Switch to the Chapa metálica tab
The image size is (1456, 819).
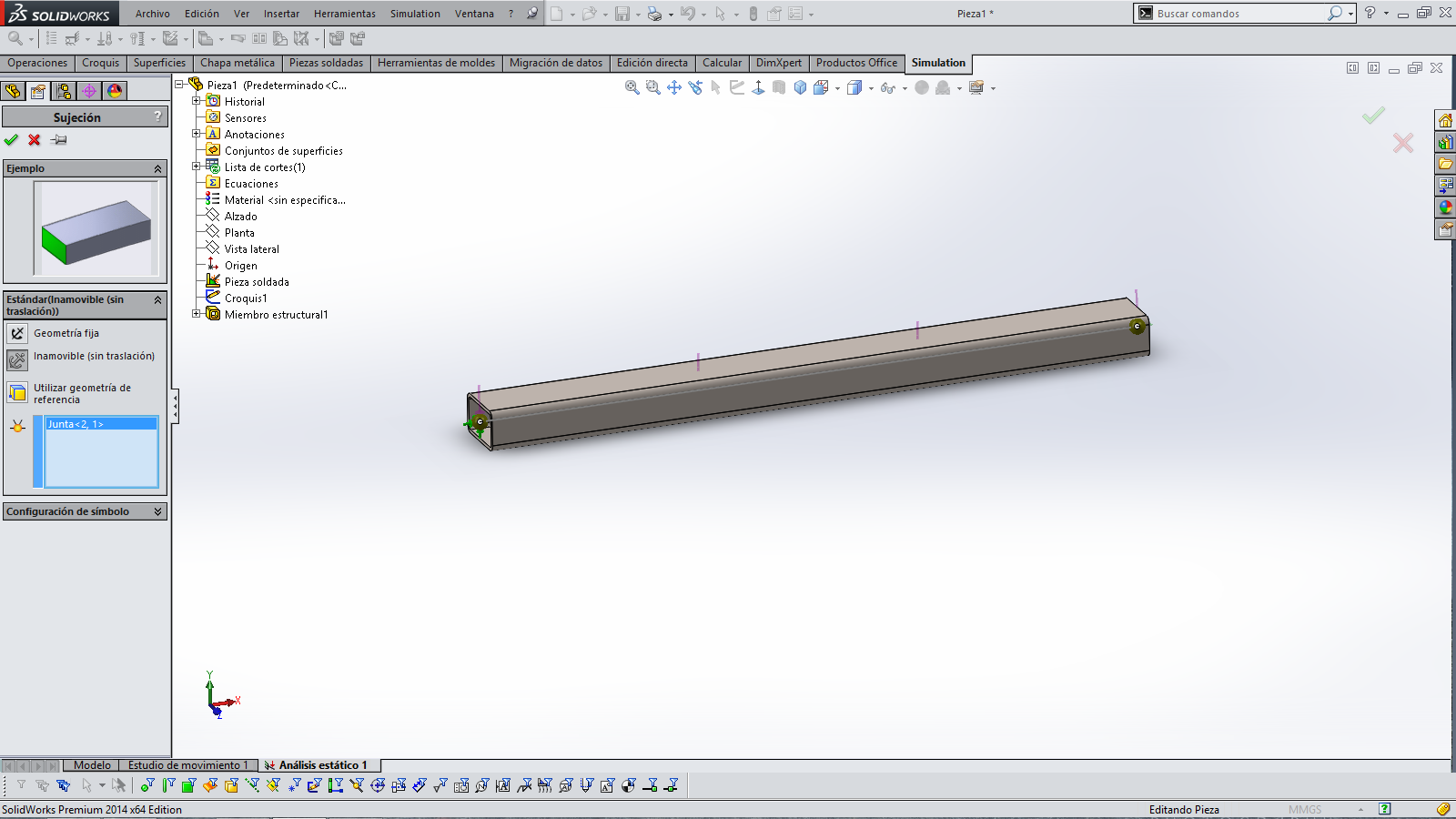238,63
